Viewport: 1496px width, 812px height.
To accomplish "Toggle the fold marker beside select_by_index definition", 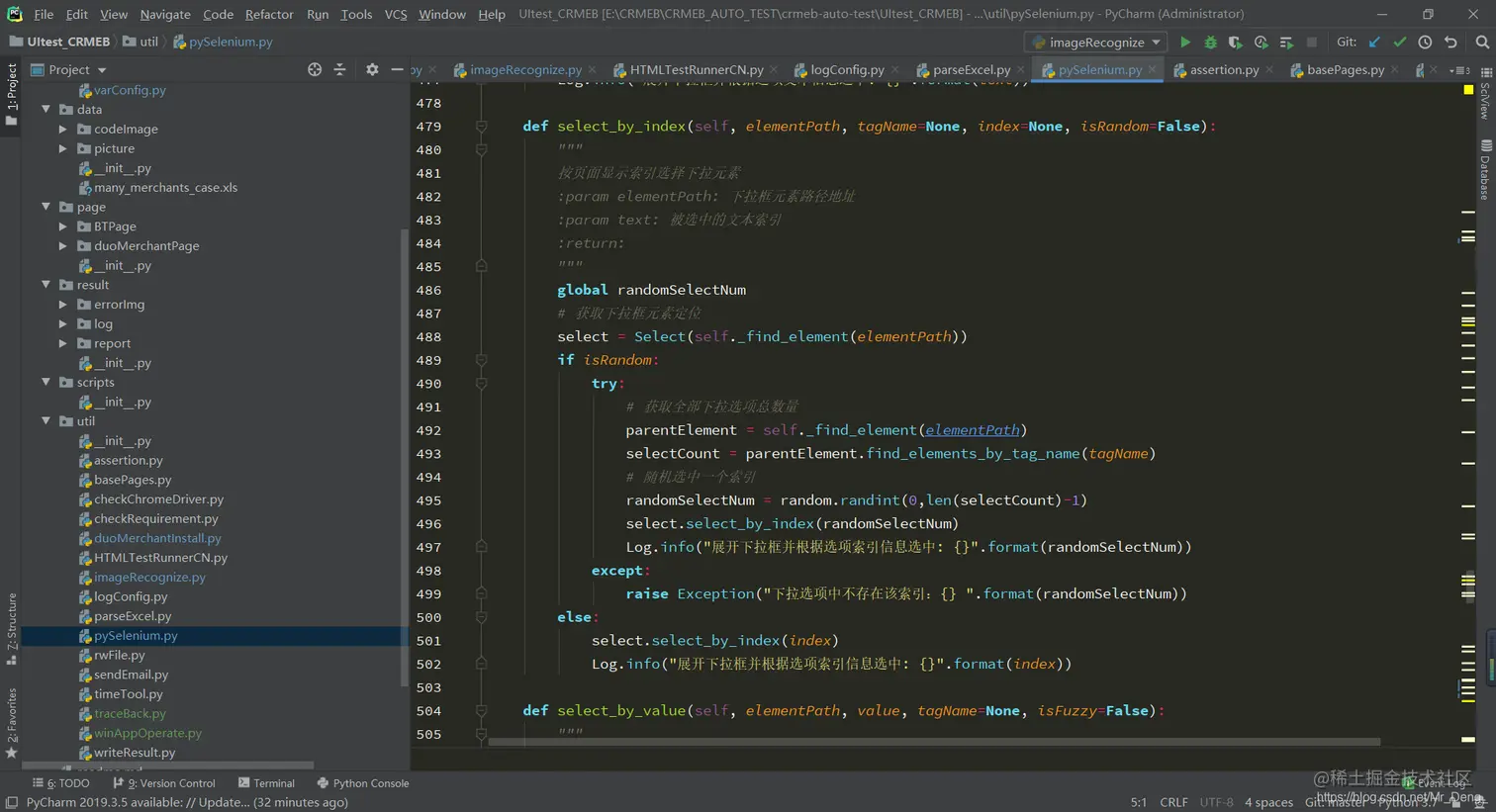I will click(x=481, y=127).
